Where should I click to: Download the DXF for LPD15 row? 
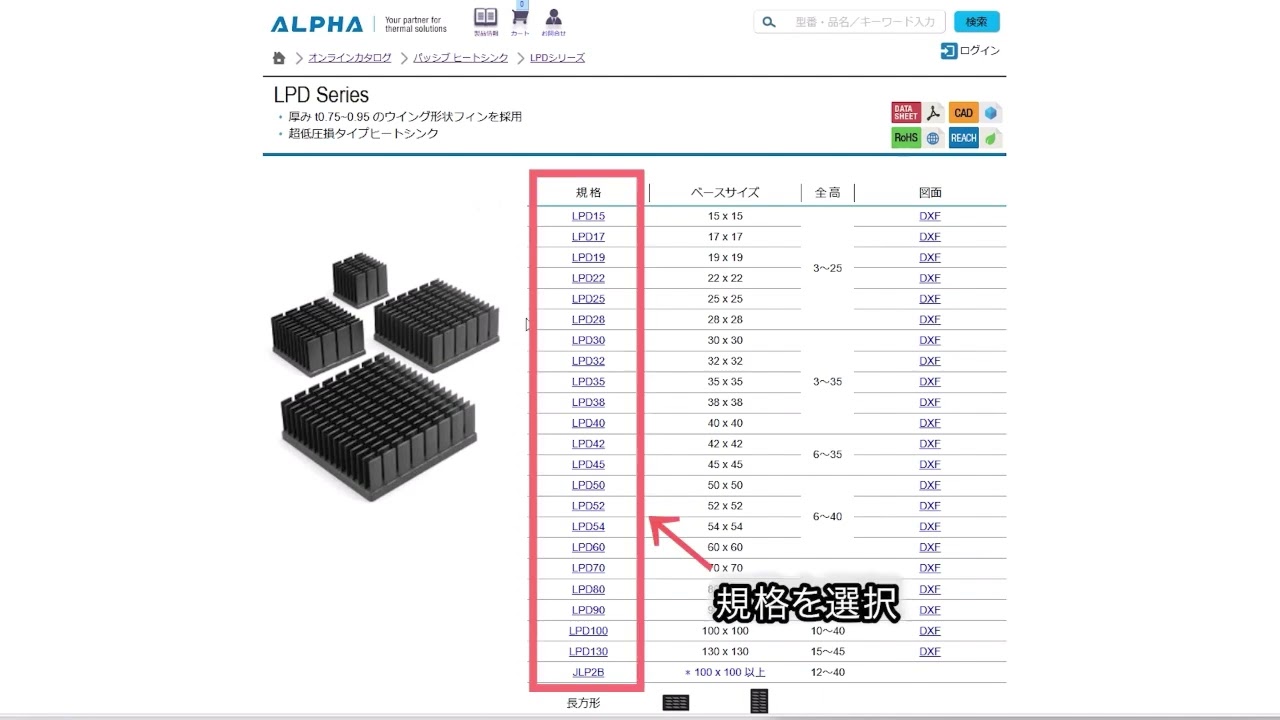[930, 216]
